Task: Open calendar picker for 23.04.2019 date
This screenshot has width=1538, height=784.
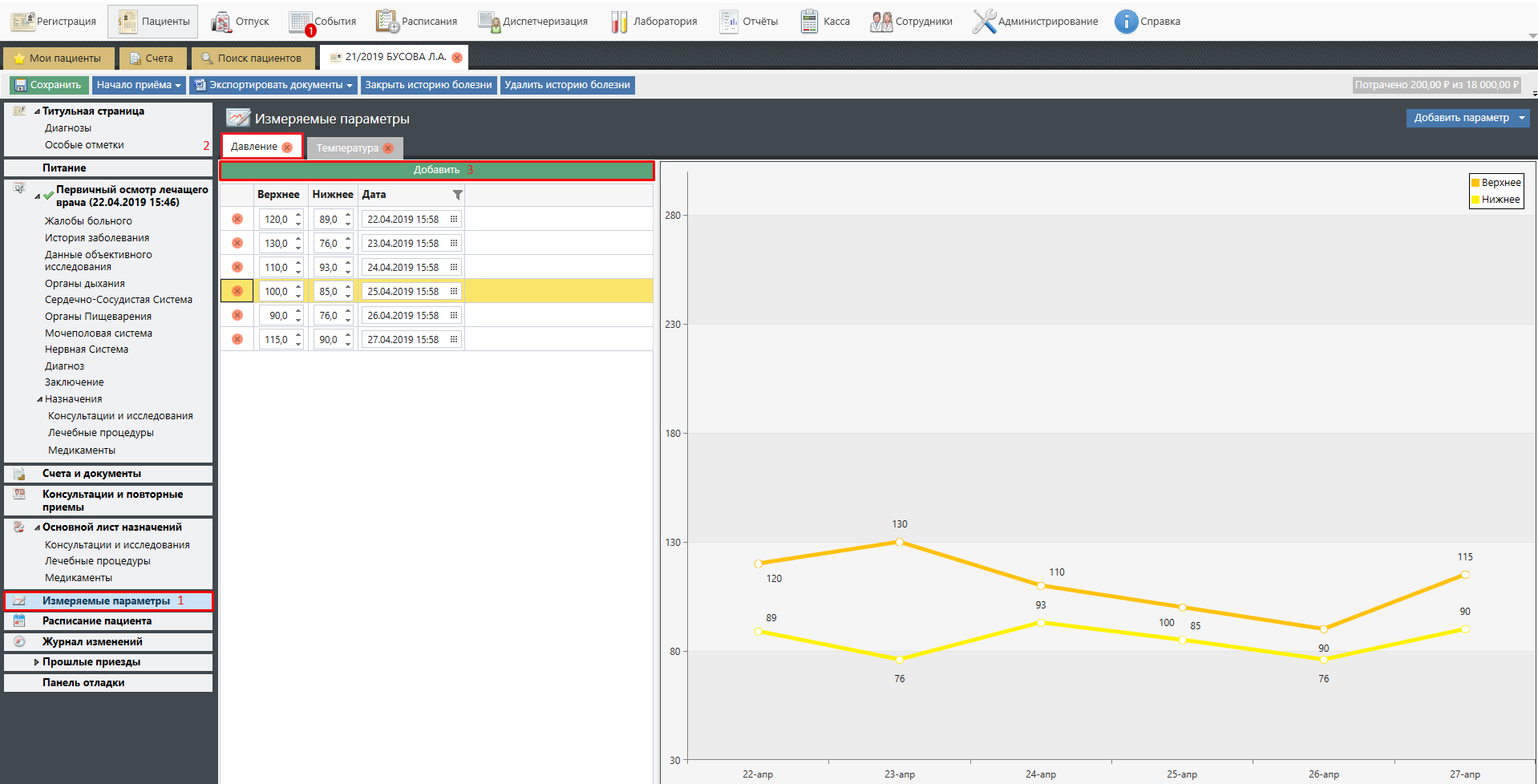Action: tap(454, 243)
